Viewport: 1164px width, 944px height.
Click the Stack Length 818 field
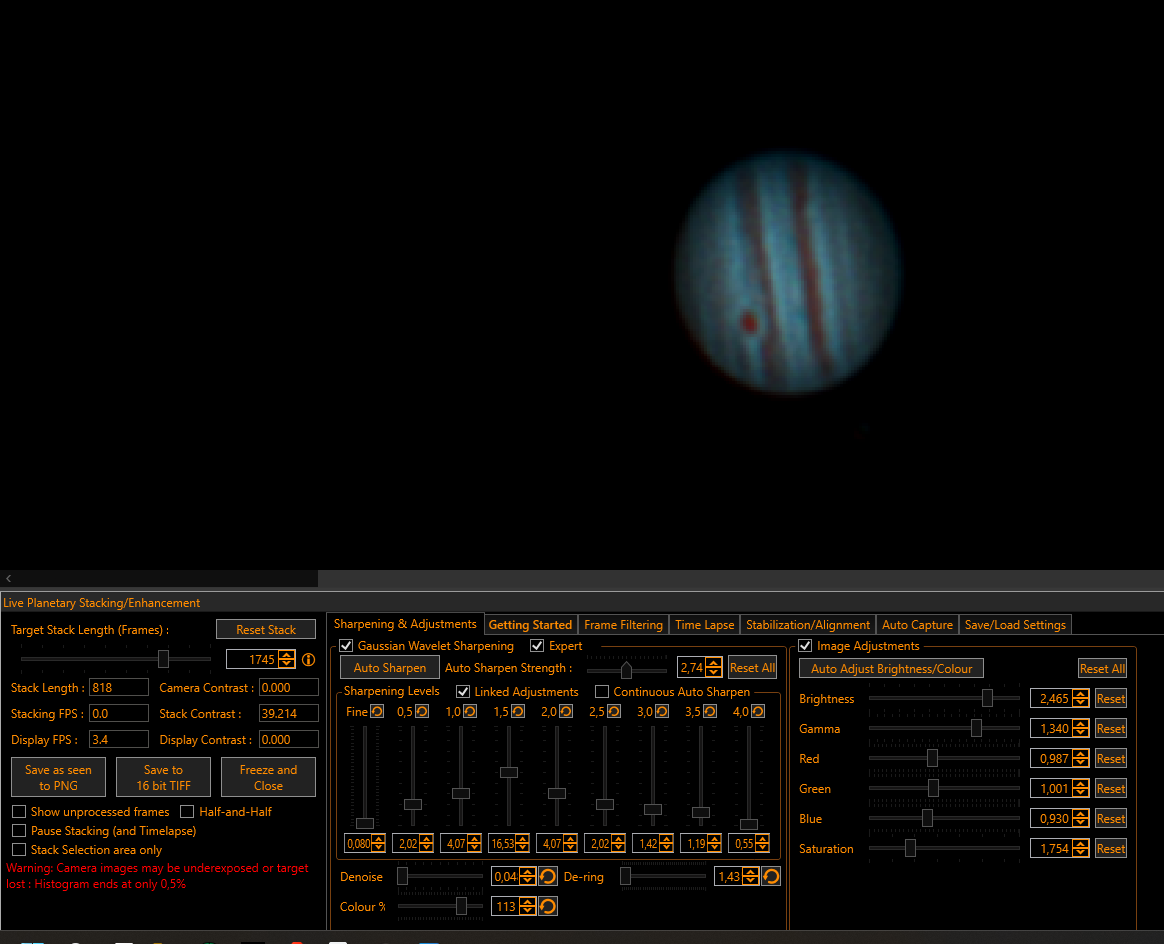pyautogui.click(x=119, y=687)
